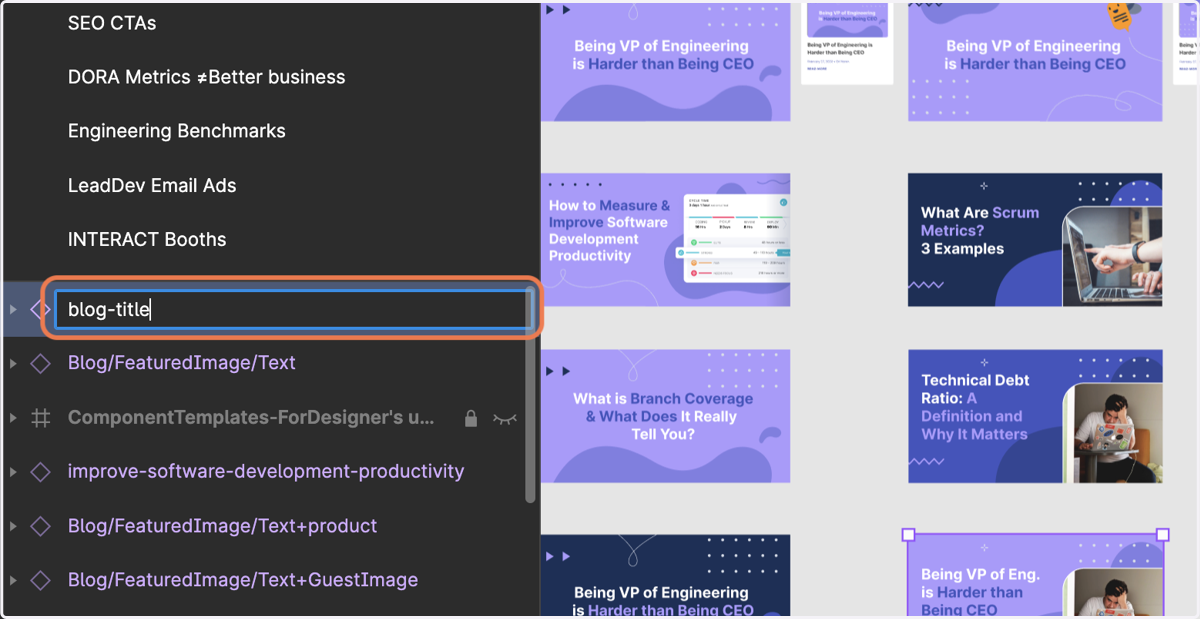Viewport: 1200px width, 619px height.
Task: Expand the Blog/FeaturedImage/Text+product layer
Action: [x=13, y=526]
